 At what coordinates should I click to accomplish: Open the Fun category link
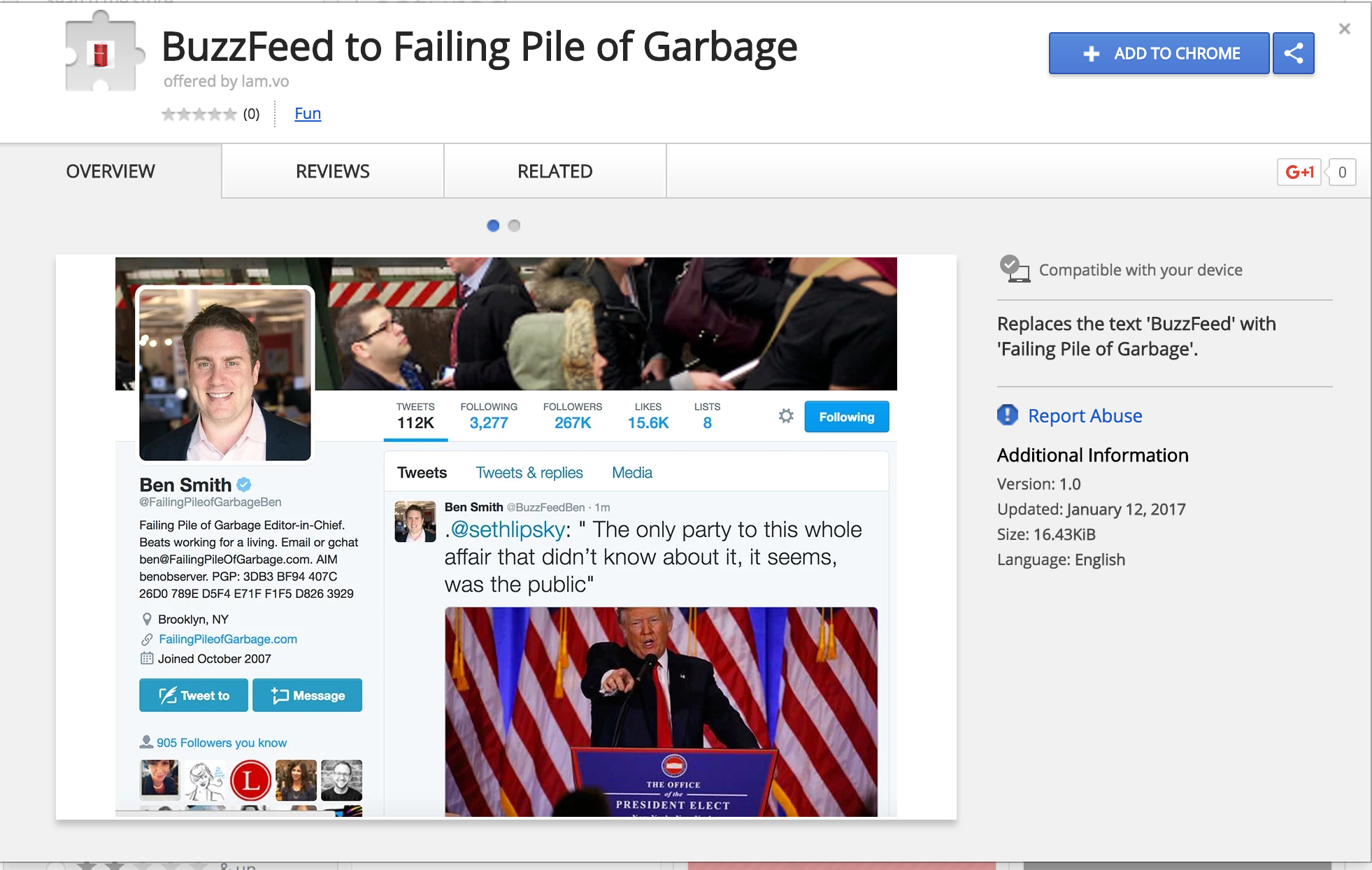[x=308, y=113]
